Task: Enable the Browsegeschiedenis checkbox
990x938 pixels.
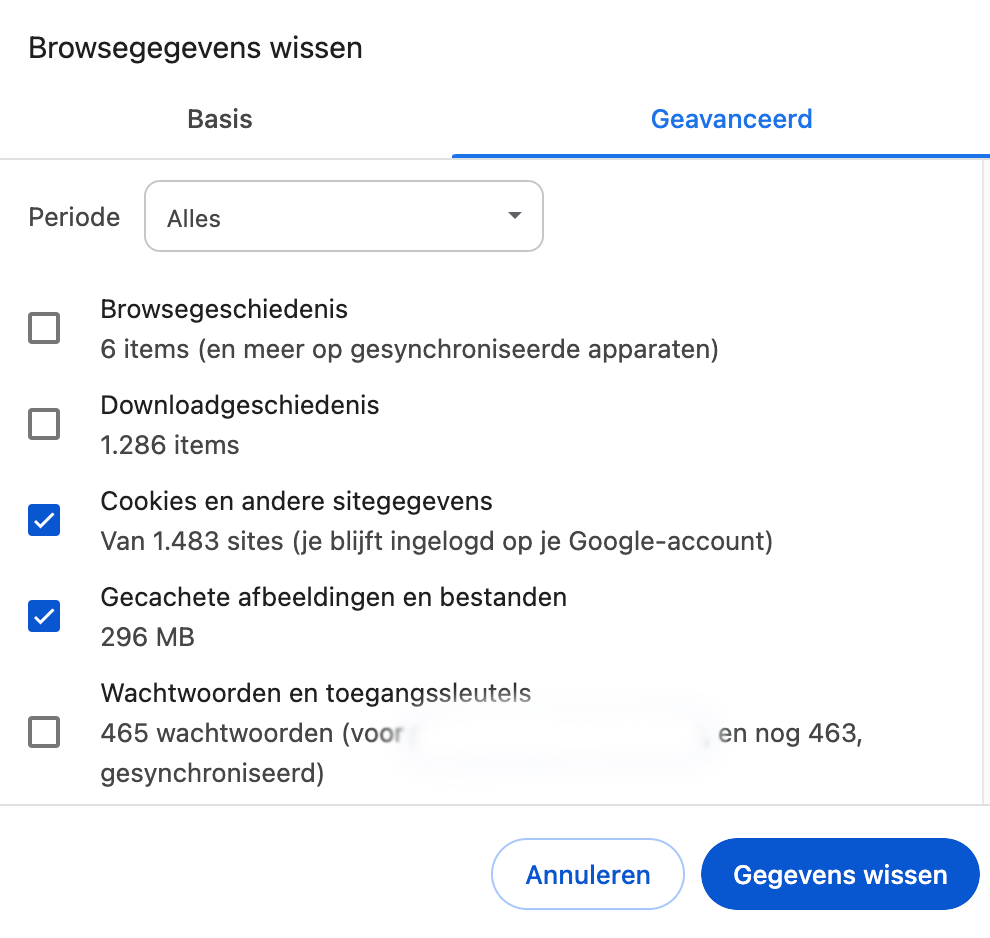Action: coord(44,328)
